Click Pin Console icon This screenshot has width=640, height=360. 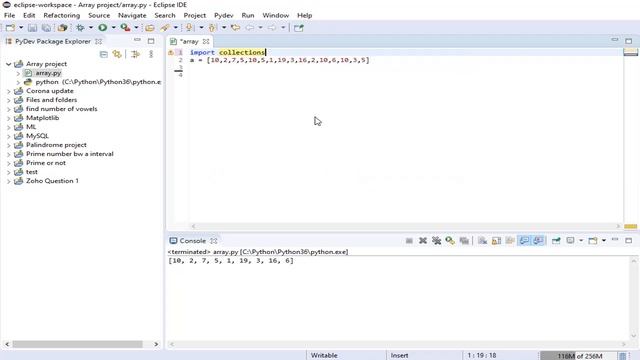(556, 241)
